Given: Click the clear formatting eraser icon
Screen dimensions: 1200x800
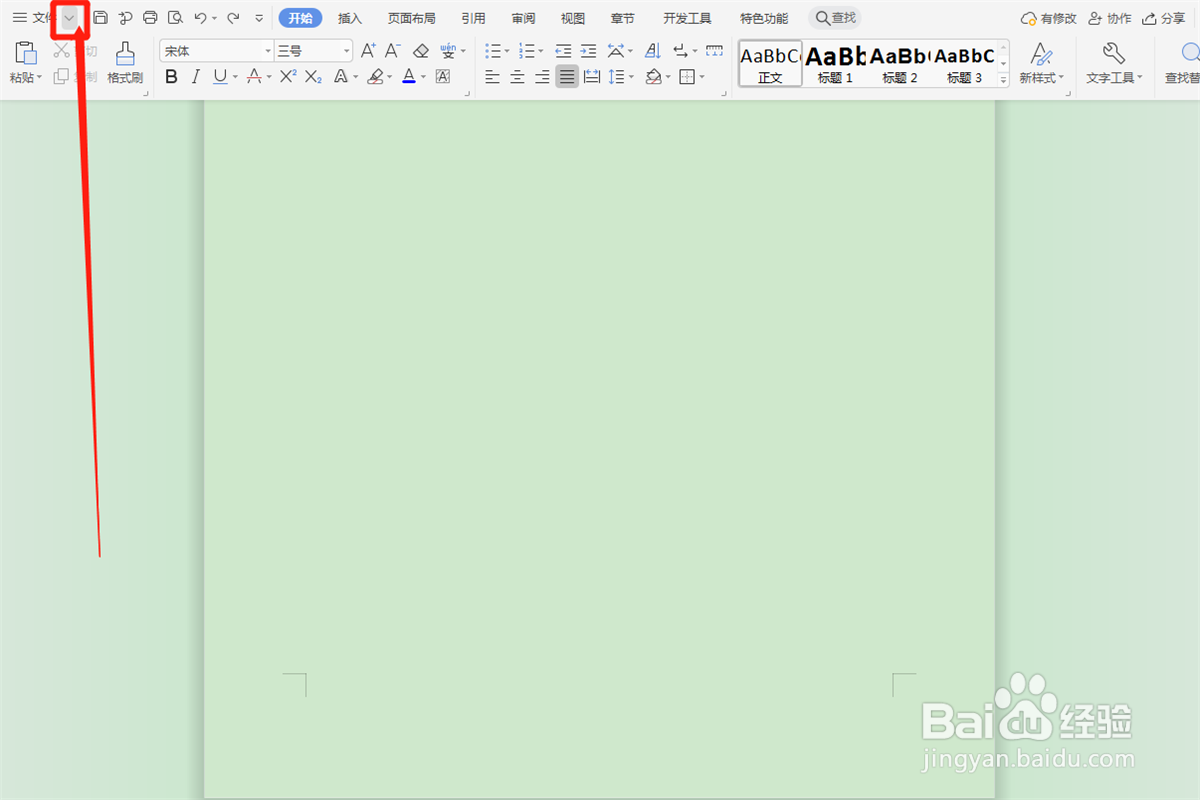Looking at the screenshot, I should pos(421,51).
